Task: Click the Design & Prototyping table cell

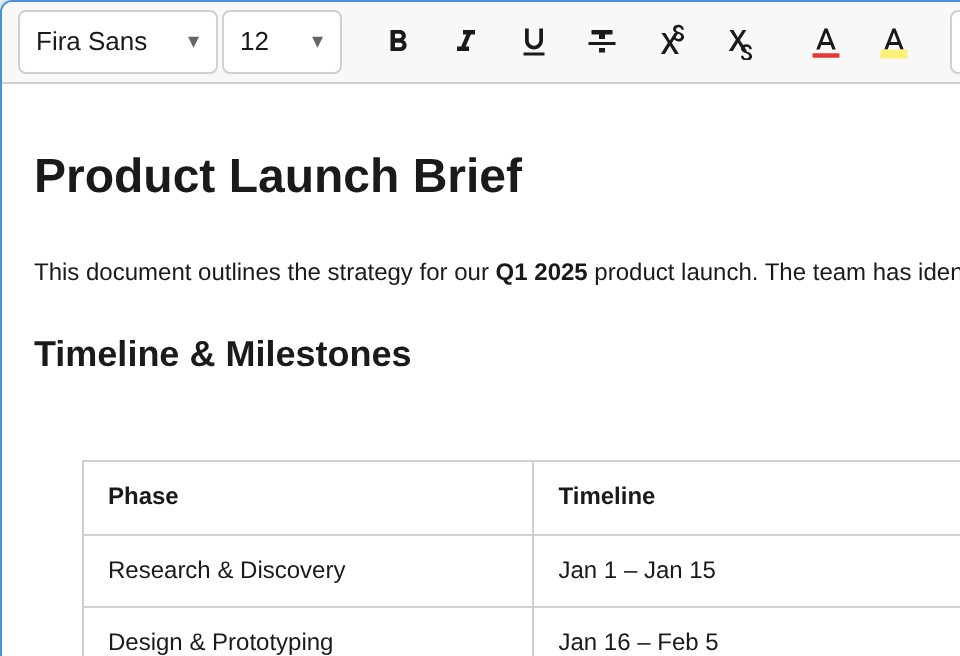Action: pos(220,642)
